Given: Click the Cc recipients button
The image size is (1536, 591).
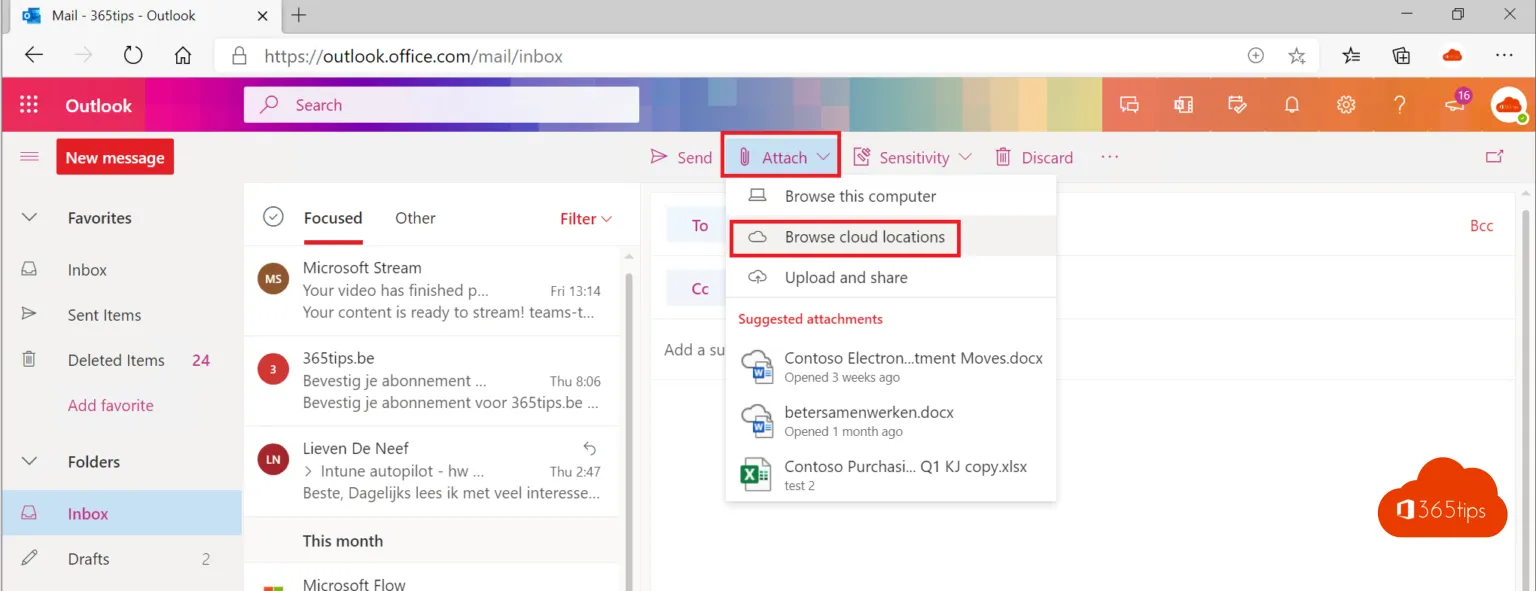Looking at the screenshot, I should 700,288.
